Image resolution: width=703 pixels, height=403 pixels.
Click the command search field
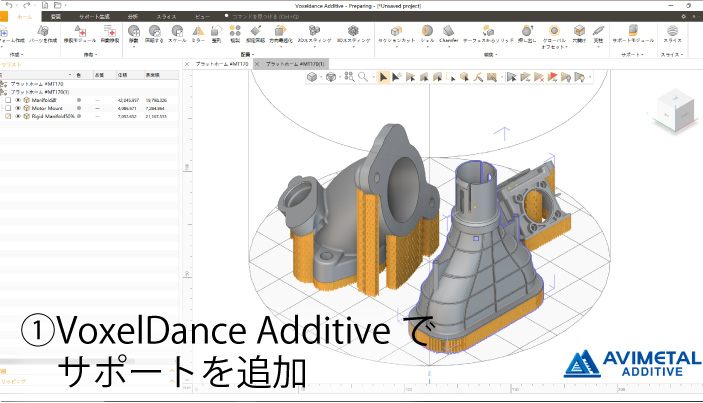point(265,17)
